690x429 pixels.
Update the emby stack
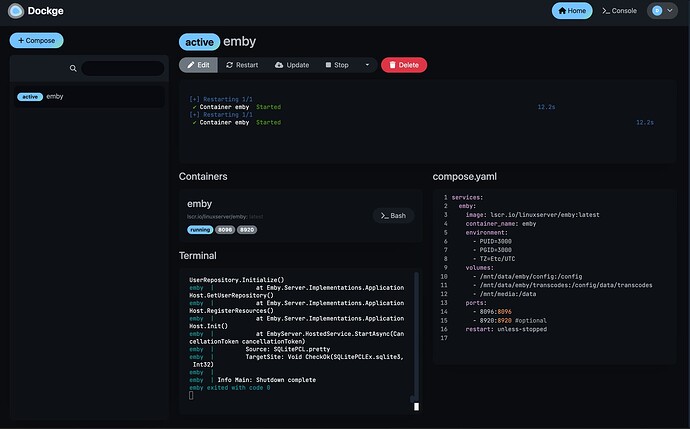[x=292, y=65]
